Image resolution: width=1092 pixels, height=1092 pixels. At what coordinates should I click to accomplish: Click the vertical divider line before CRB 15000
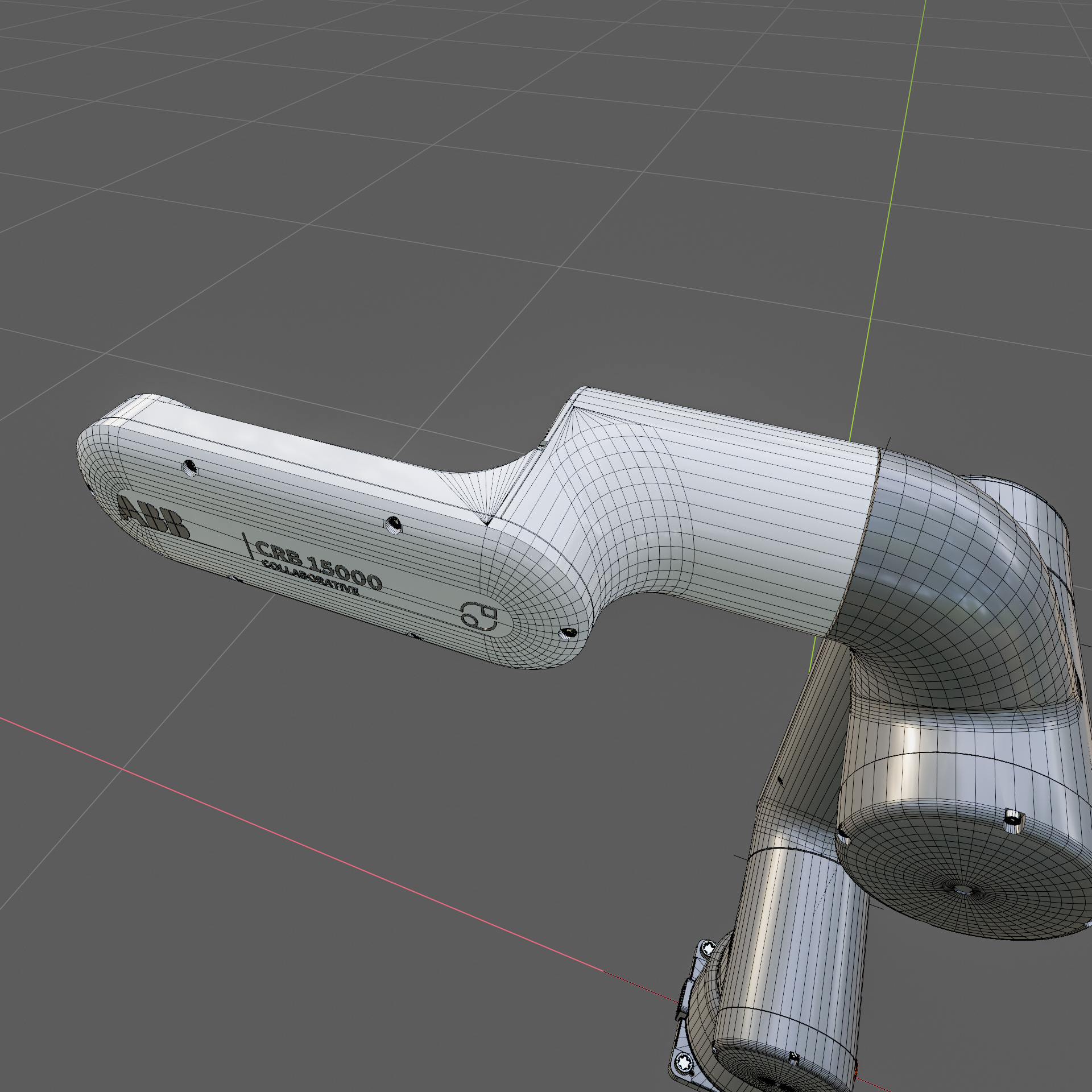(248, 546)
